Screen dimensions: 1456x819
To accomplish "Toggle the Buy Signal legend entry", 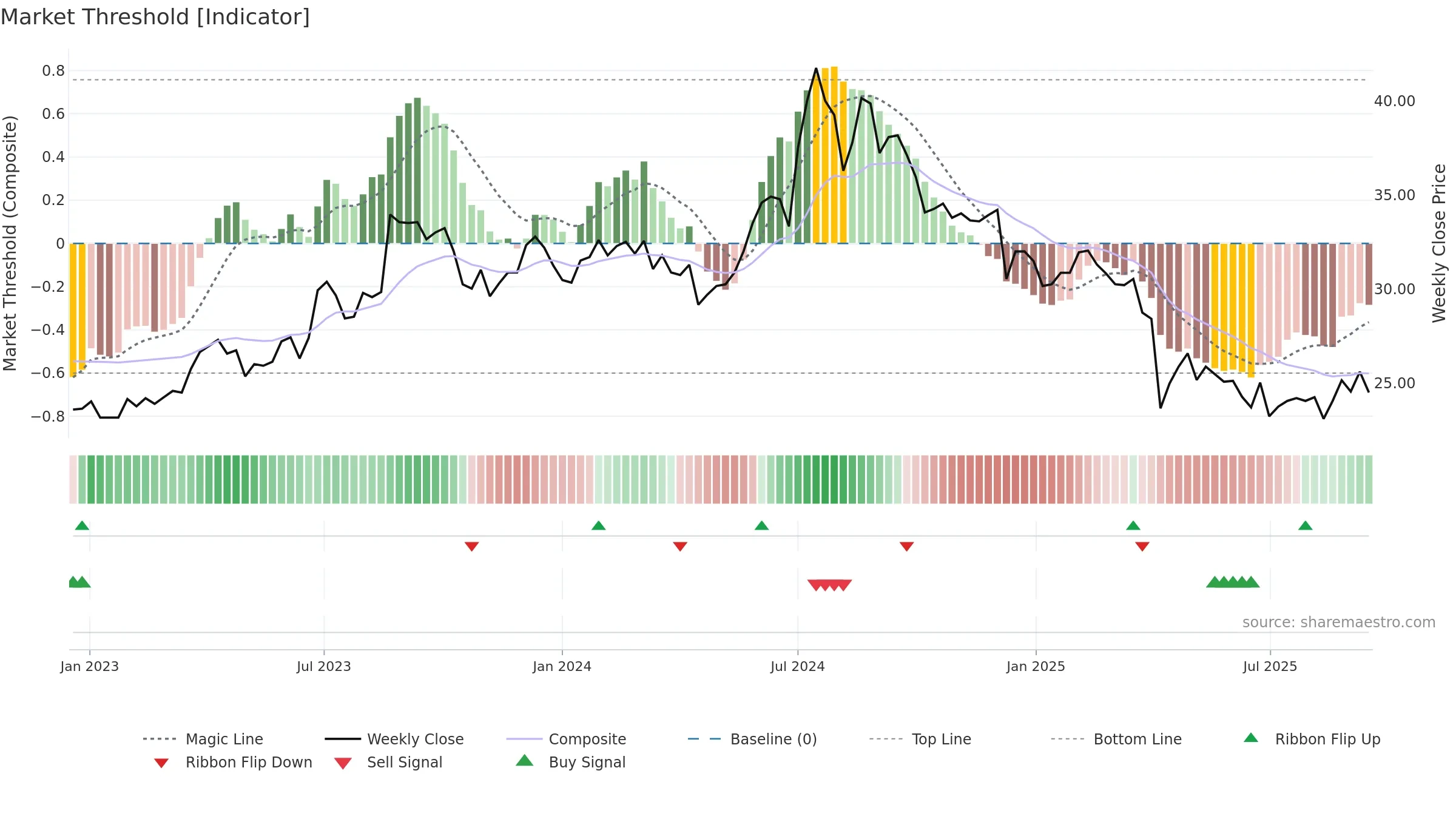I will click(570, 762).
